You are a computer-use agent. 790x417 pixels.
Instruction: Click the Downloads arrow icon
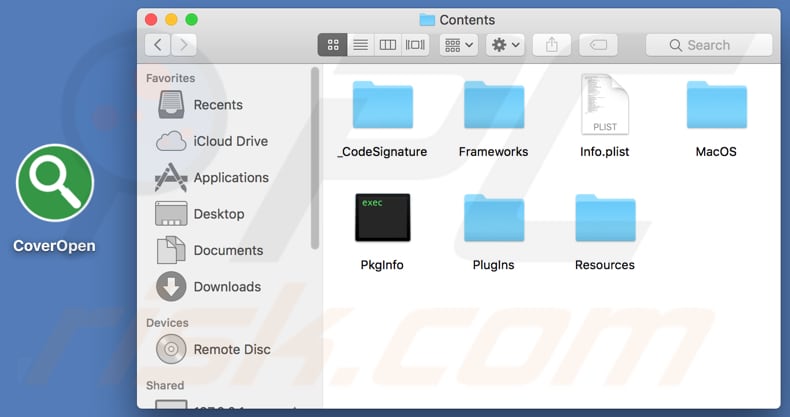point(171,287)
